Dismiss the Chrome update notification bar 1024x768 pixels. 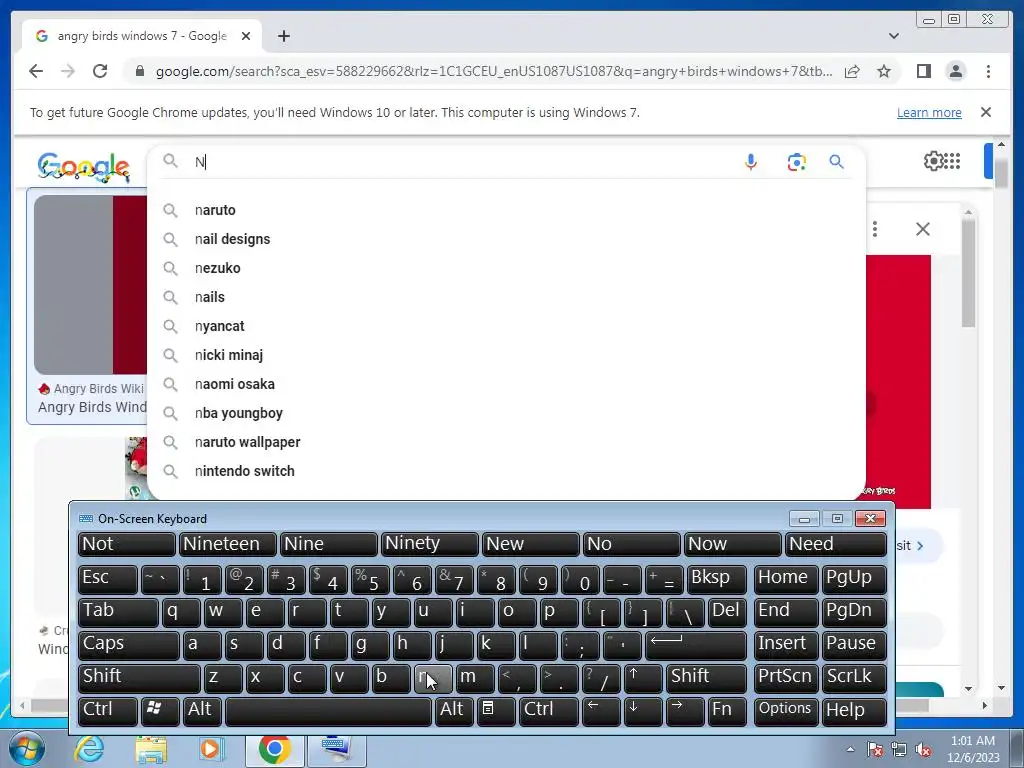pos(986,112)
